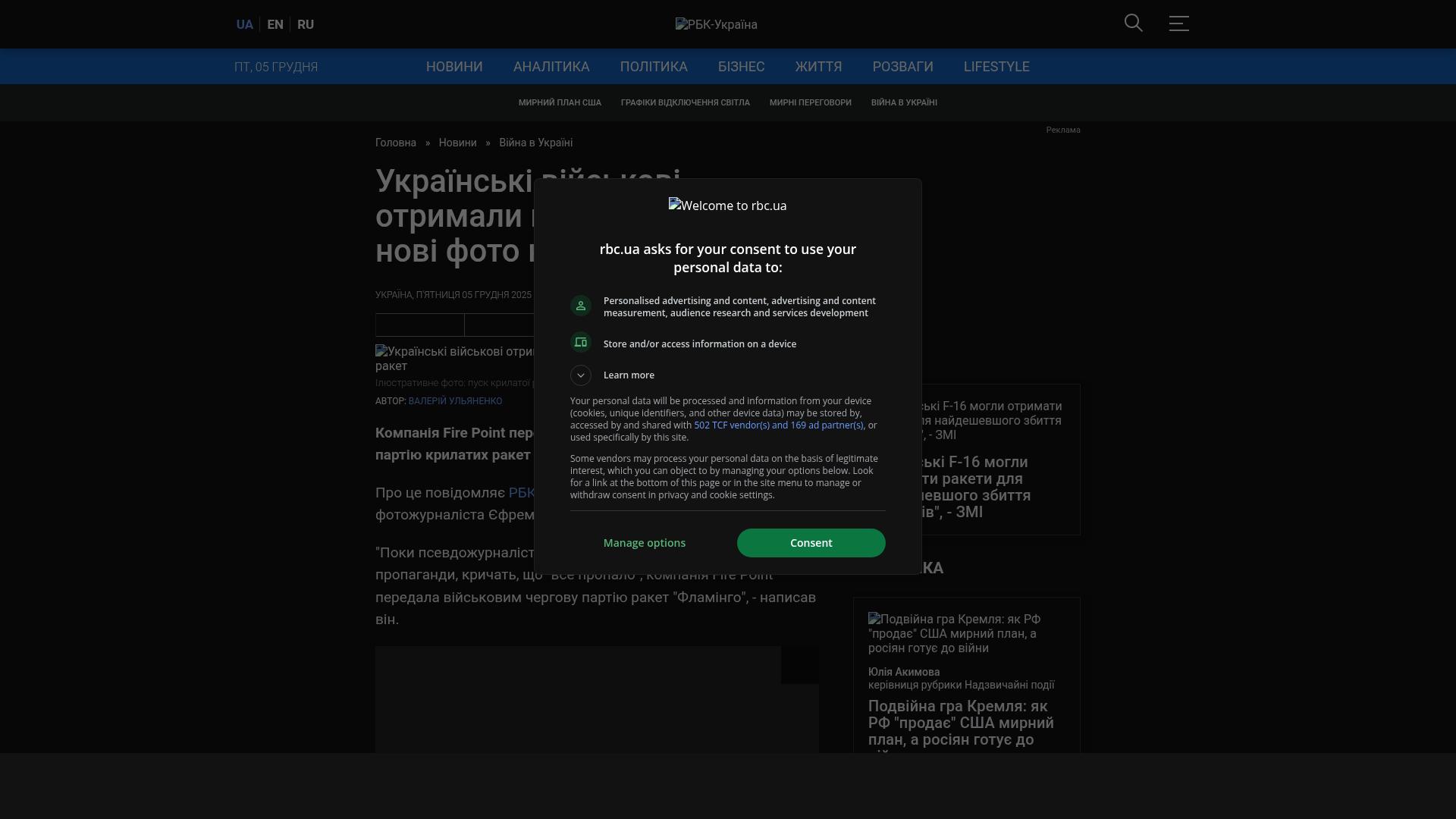Click Manage options button
Viewport: 1456px width, 819px height.
[645, 543]
